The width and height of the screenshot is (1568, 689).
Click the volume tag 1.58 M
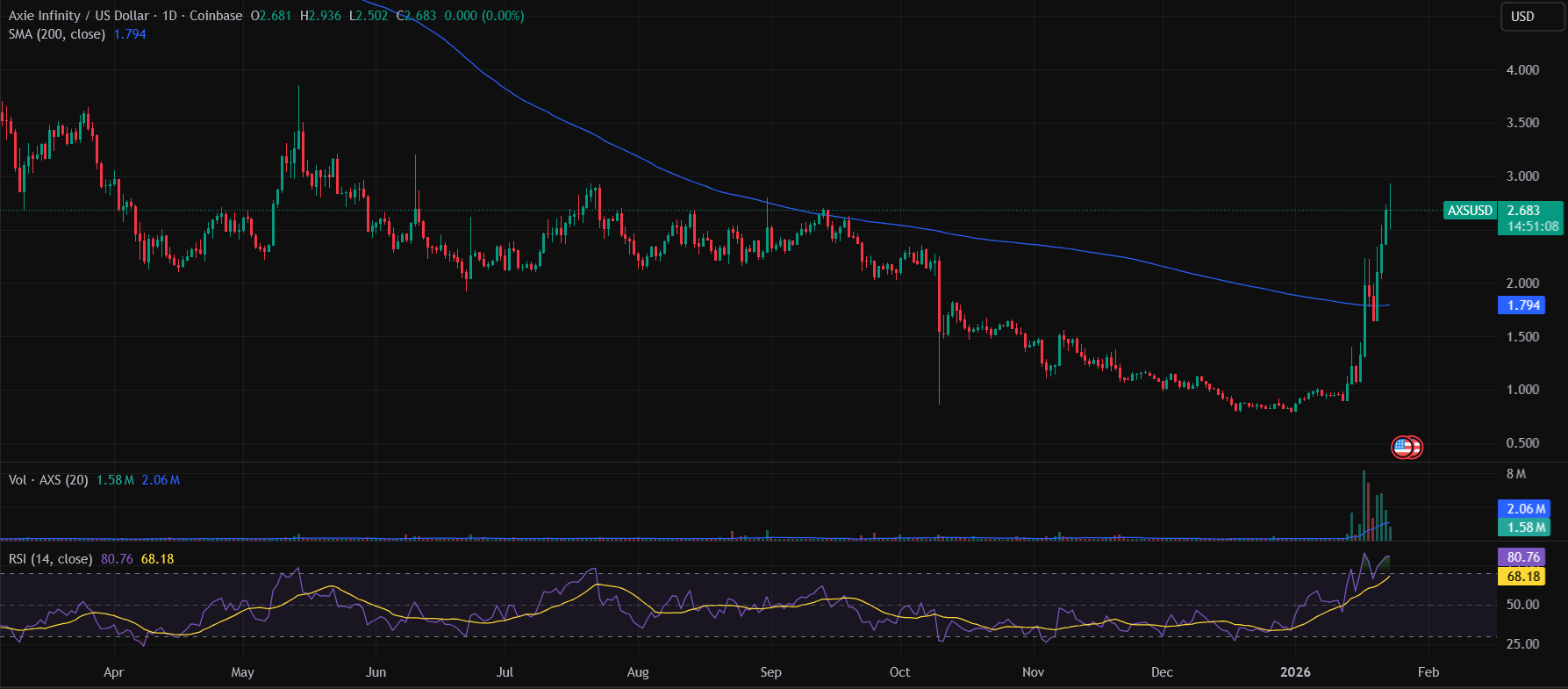click(1526, 528)
